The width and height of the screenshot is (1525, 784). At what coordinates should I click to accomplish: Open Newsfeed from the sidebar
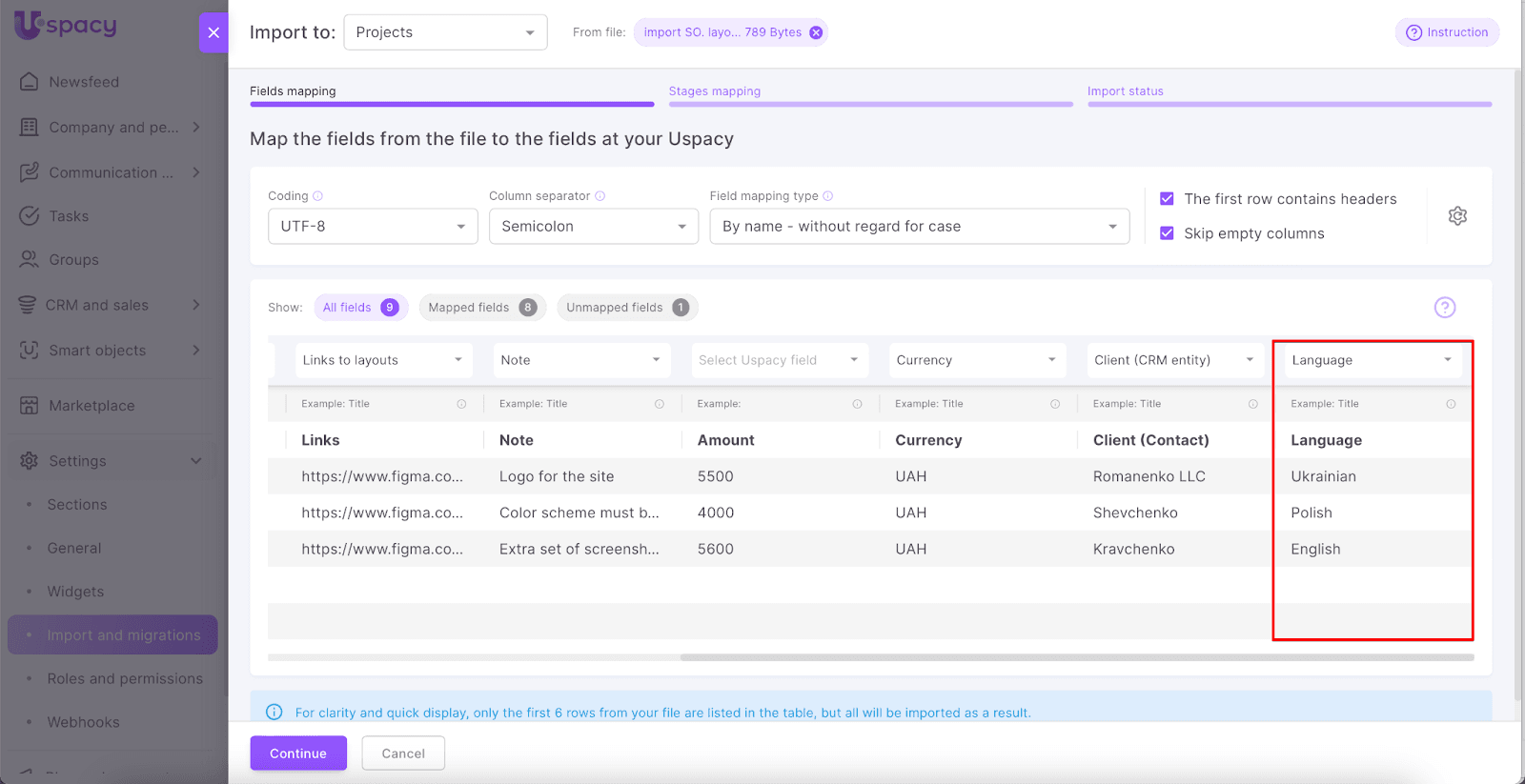pyautogui.click(x=84, y=82)
